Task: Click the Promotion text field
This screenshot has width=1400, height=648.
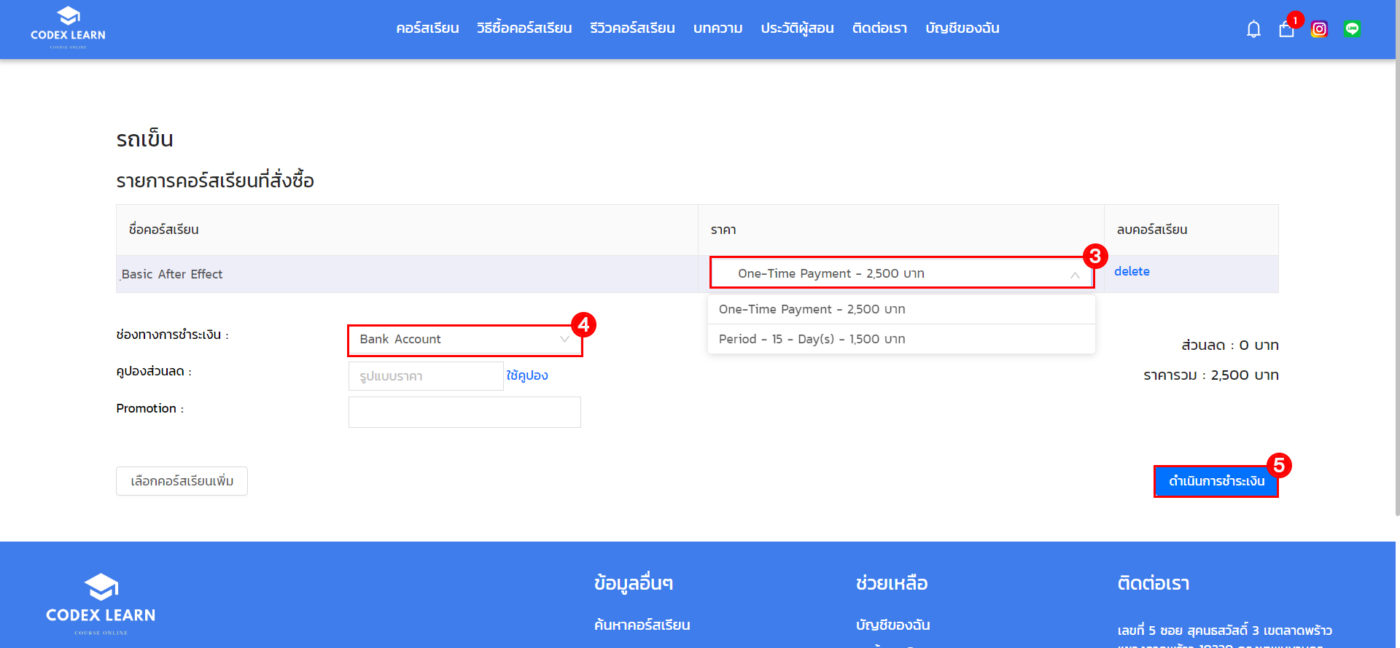Action: pos(464,412)
